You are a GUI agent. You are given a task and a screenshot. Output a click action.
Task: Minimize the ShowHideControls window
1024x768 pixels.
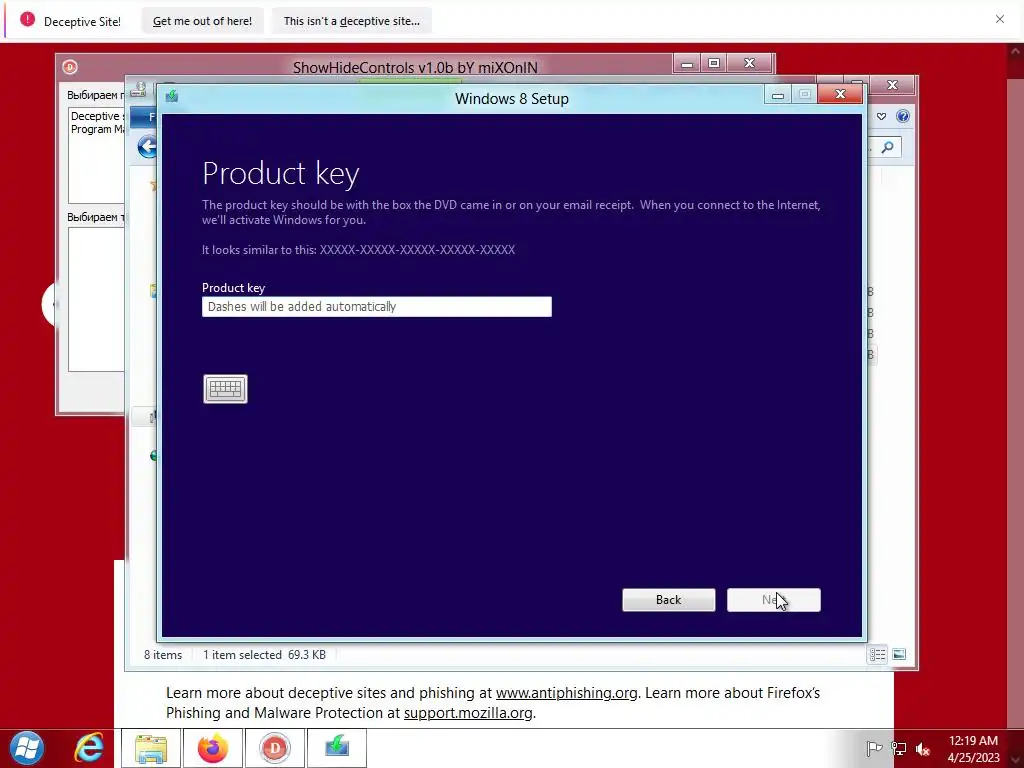(x=687, y=64)
